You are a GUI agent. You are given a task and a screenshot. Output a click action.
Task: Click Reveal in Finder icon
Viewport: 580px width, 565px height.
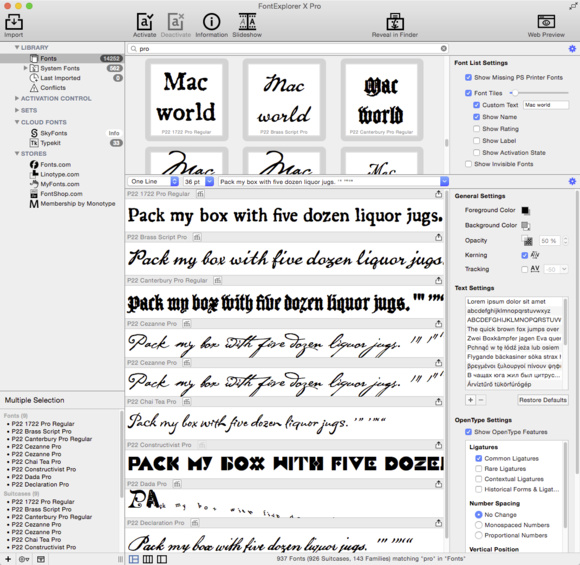point(395,22)
